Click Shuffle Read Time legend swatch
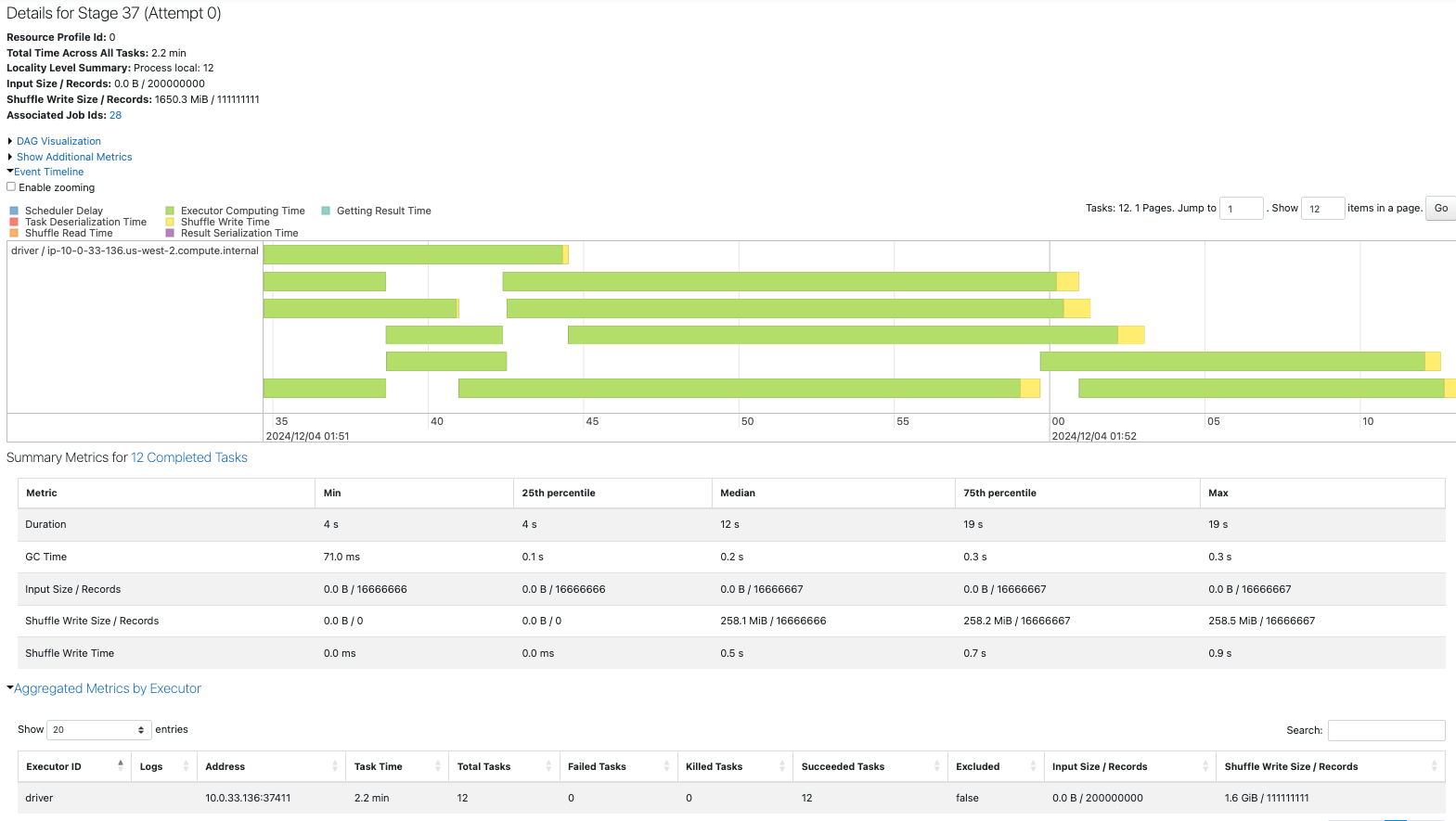The width and height of the screenshot is (1456, 821). tap(14, 233)
